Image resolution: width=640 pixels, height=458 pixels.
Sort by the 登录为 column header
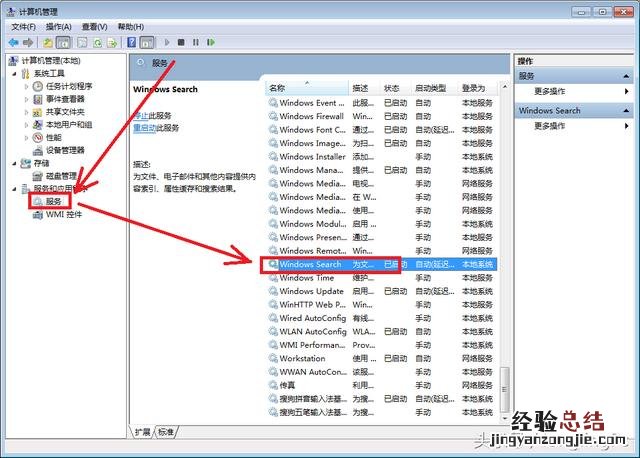pos(478,88)
